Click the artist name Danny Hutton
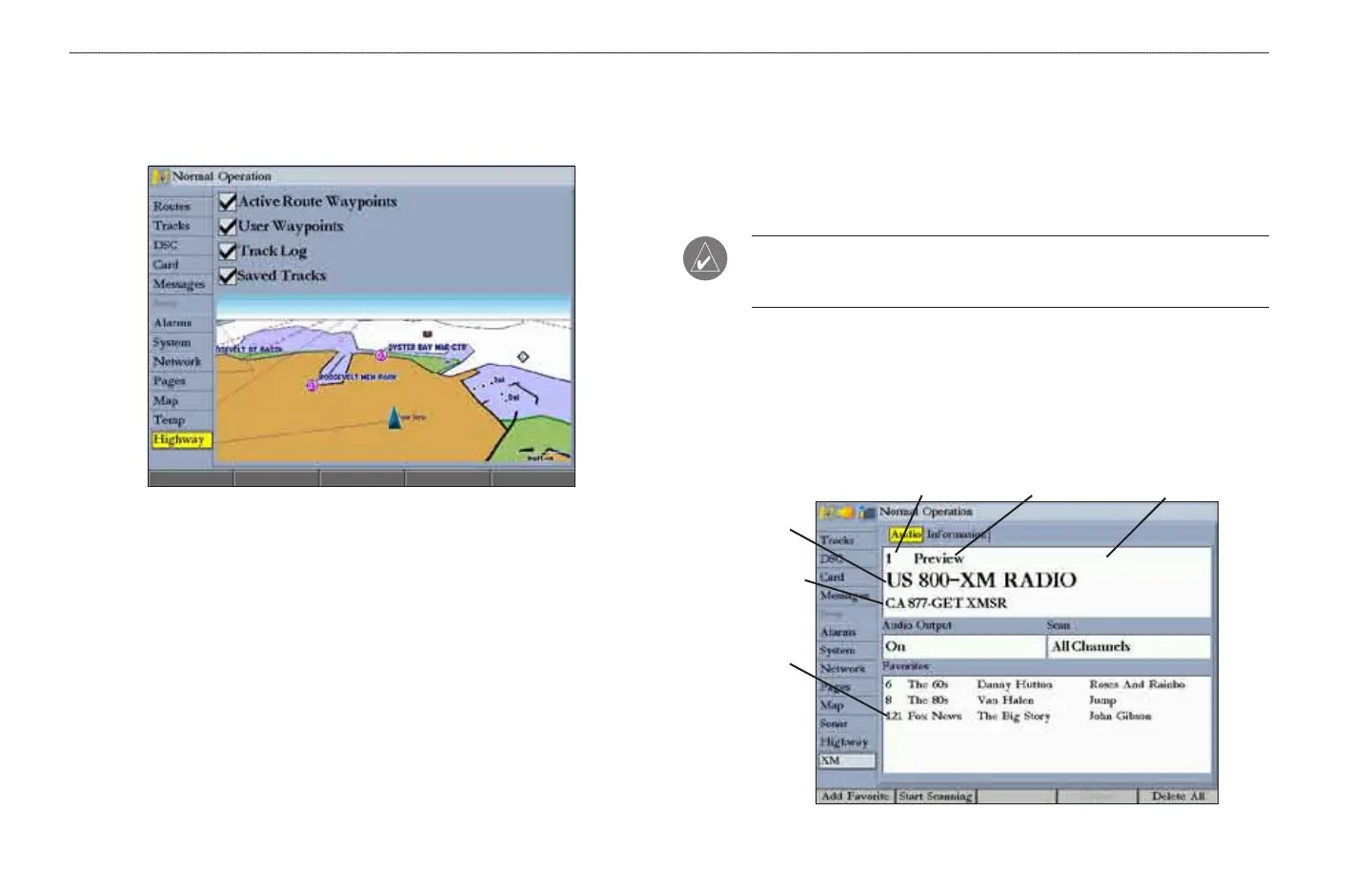Screen dimensions: 1372x892 1015,684
